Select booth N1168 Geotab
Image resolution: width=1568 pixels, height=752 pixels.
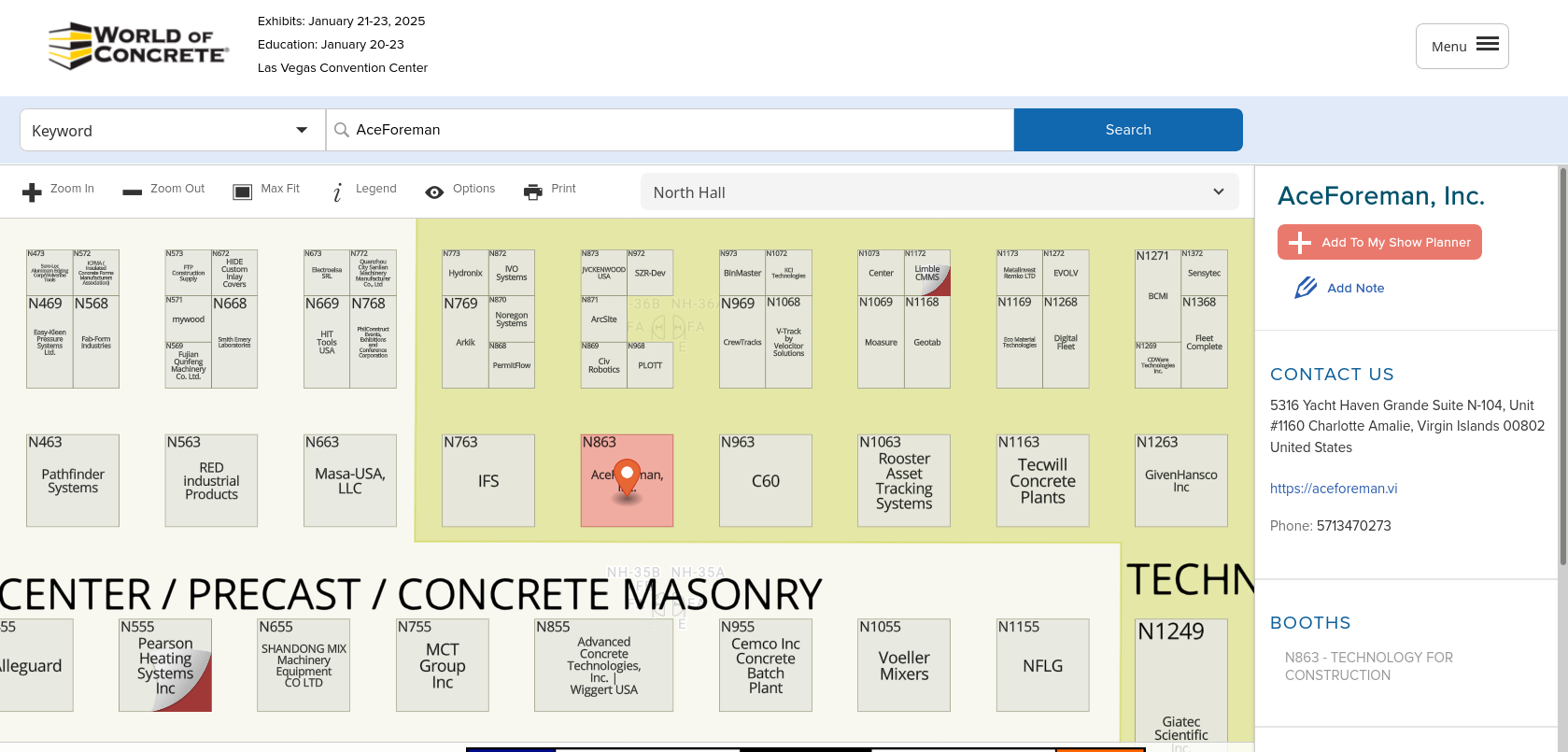pyautogui.click(x=927, y=342)
